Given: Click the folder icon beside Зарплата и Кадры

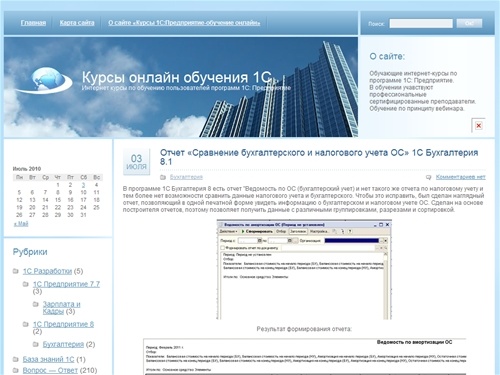Looking at the screenshot, I should pyautogui.click(x=36, y=304).
